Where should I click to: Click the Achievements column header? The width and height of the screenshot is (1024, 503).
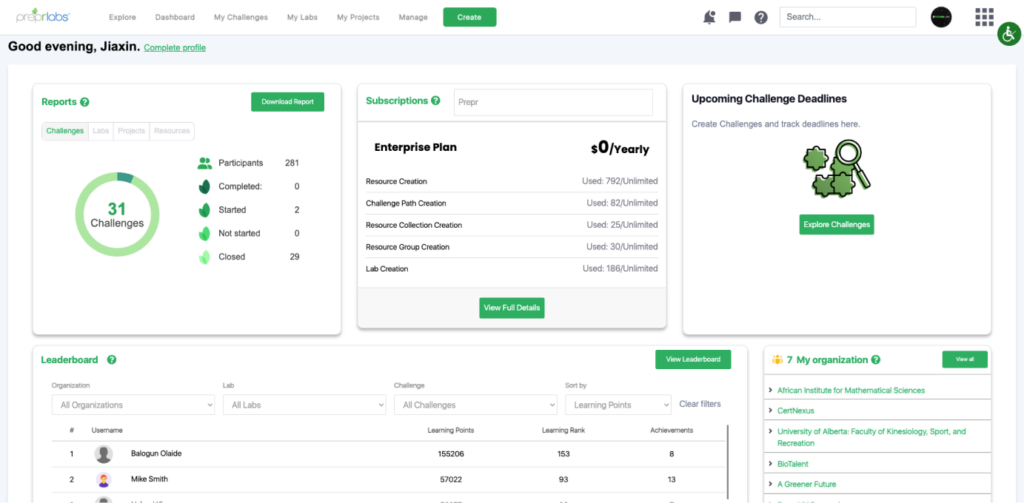point(671,430)
